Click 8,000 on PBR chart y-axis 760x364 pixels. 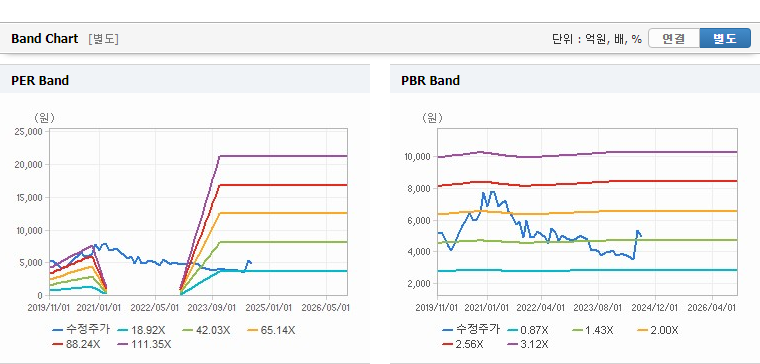point(419,189)
